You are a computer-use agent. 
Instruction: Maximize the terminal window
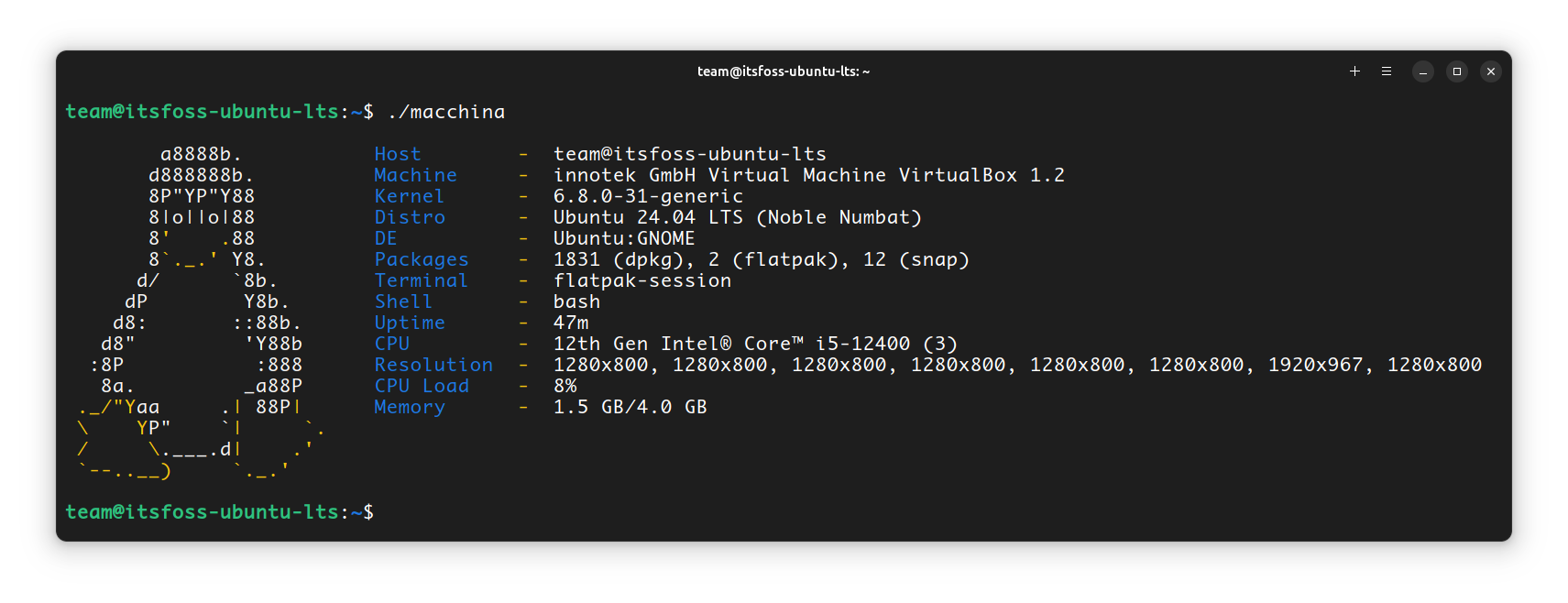click(x=1456, y=71)
